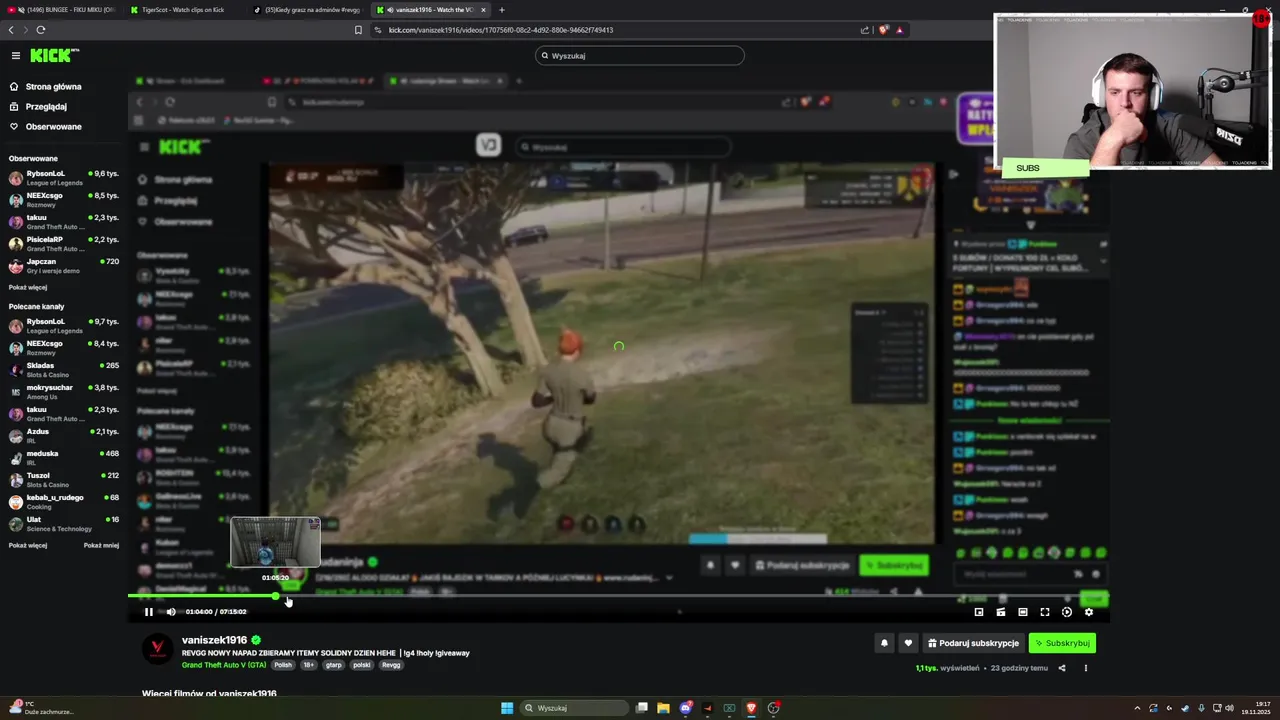
Task: Open a new browser tab with plus
Action: coord(502,10)
